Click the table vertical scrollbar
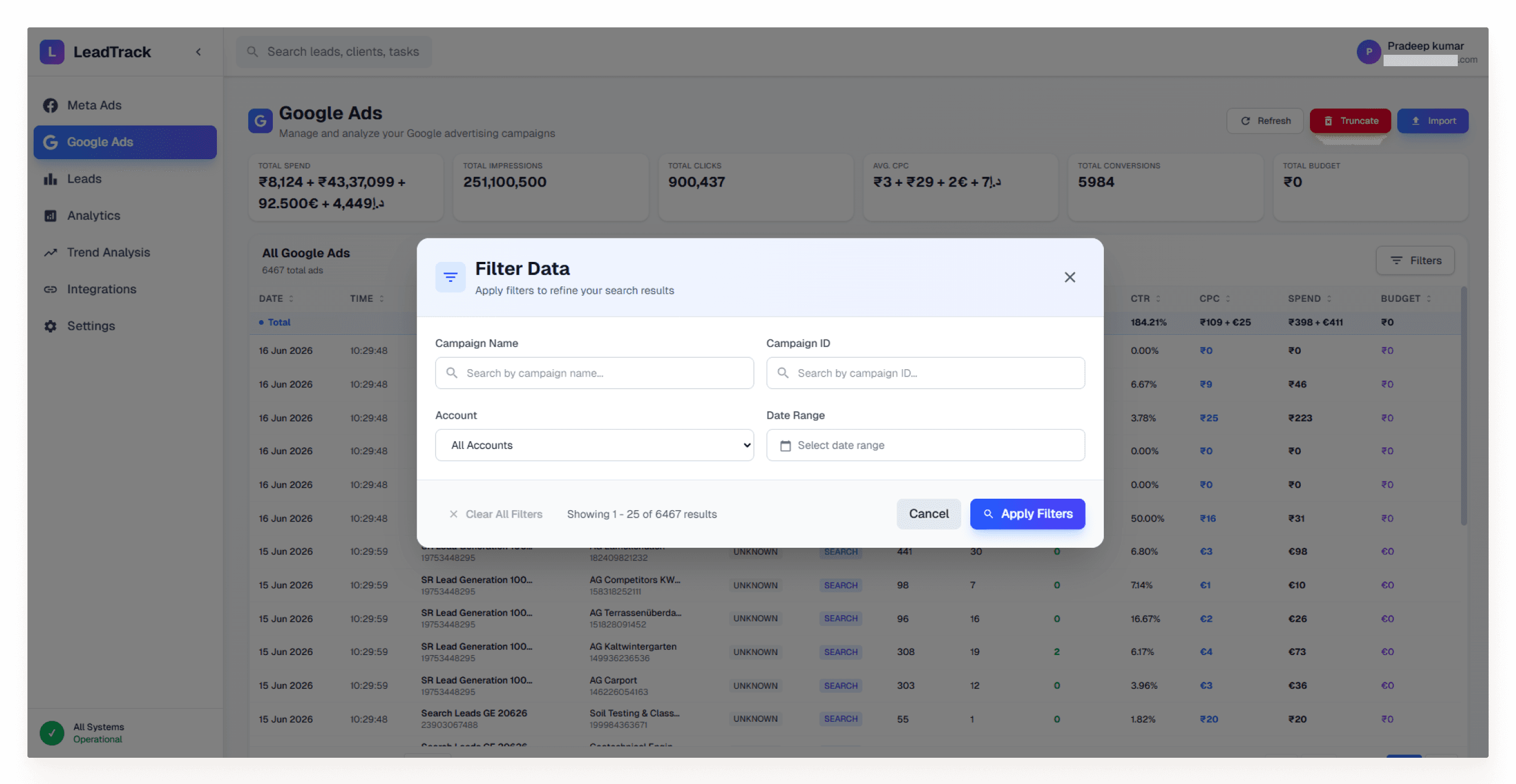The height and width of the screenshot is (784, 1516). point(1463,406)
